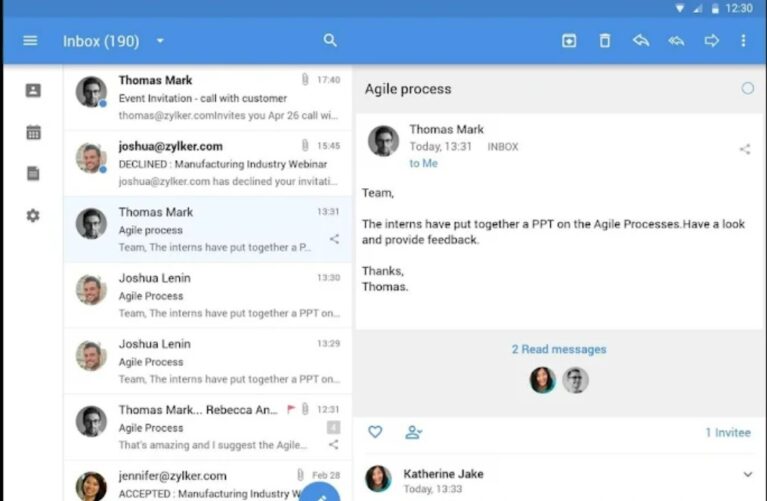767x501 pixels.
Task: Expand the Inbox (190) folder dropdown
Action: (x=160, y=41)
